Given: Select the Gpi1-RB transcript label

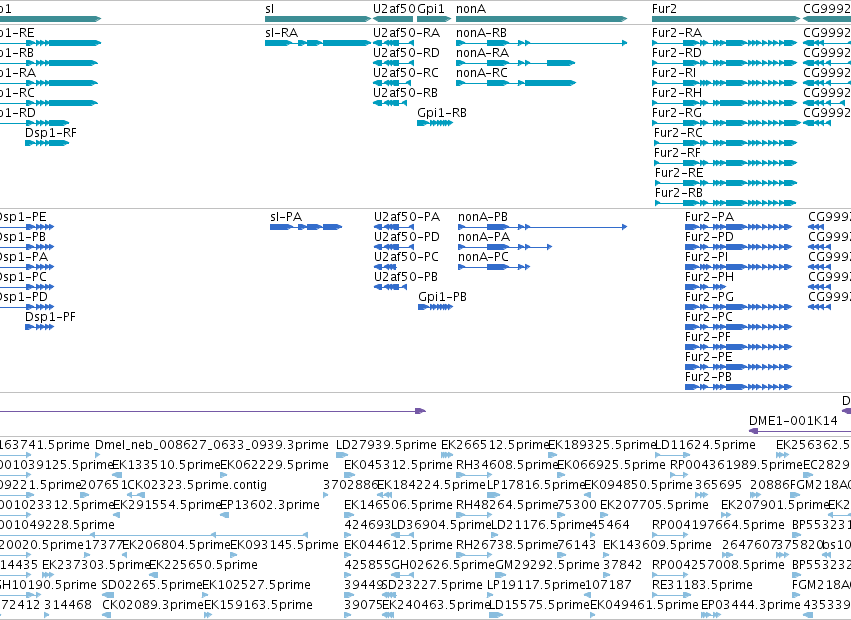Looking at the screenshot, I should (x=442, y=113).
